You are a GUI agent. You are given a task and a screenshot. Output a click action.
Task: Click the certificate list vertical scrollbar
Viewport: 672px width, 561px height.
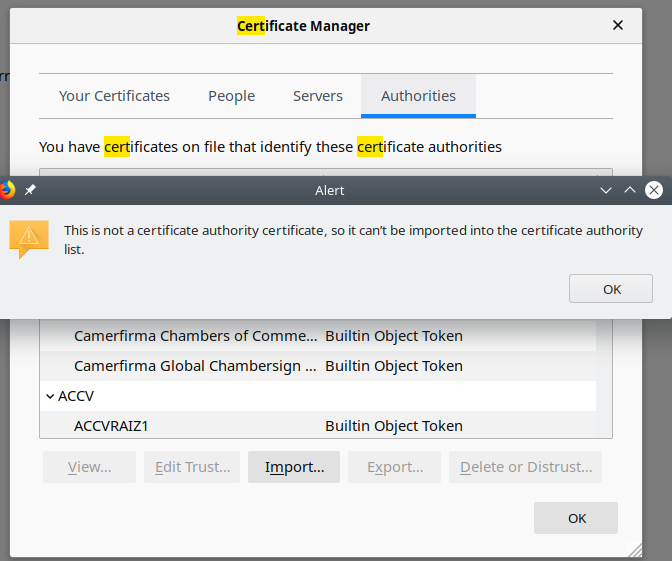click(x=604, y=378)
